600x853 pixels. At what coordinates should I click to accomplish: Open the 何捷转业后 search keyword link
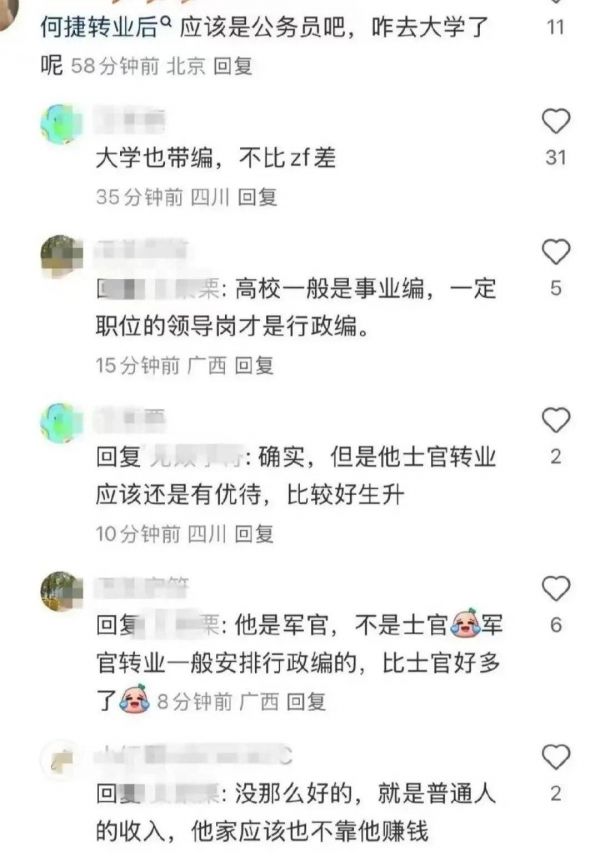point(100,27)
